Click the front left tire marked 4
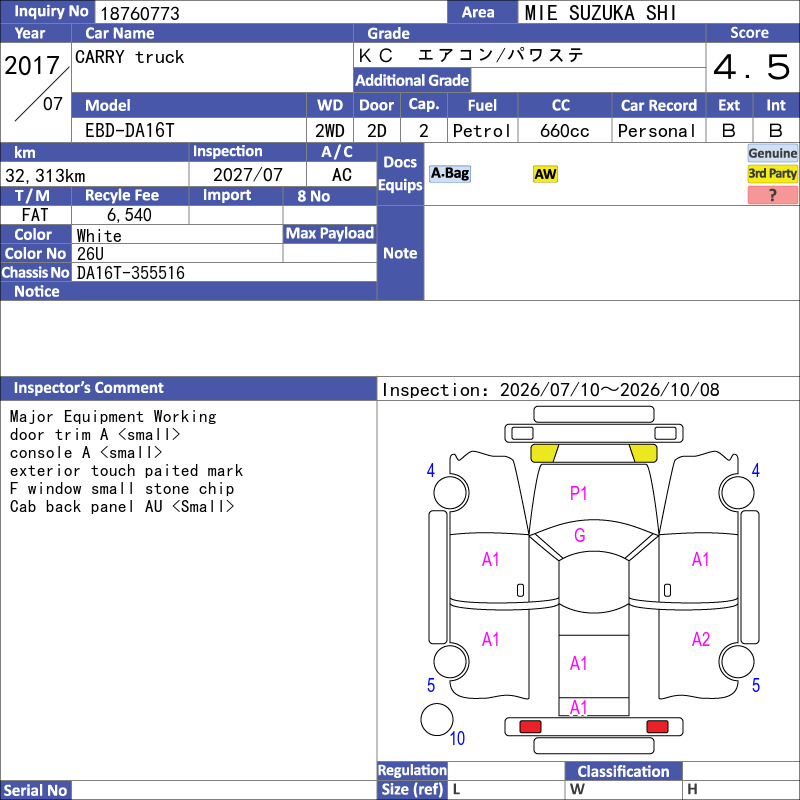This screenshot has height=800, width=800. tap(451, 492)
